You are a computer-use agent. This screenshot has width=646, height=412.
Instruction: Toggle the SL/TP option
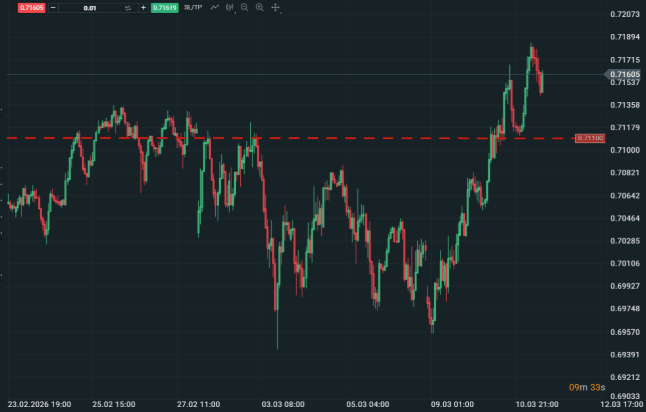coord(193,7)
